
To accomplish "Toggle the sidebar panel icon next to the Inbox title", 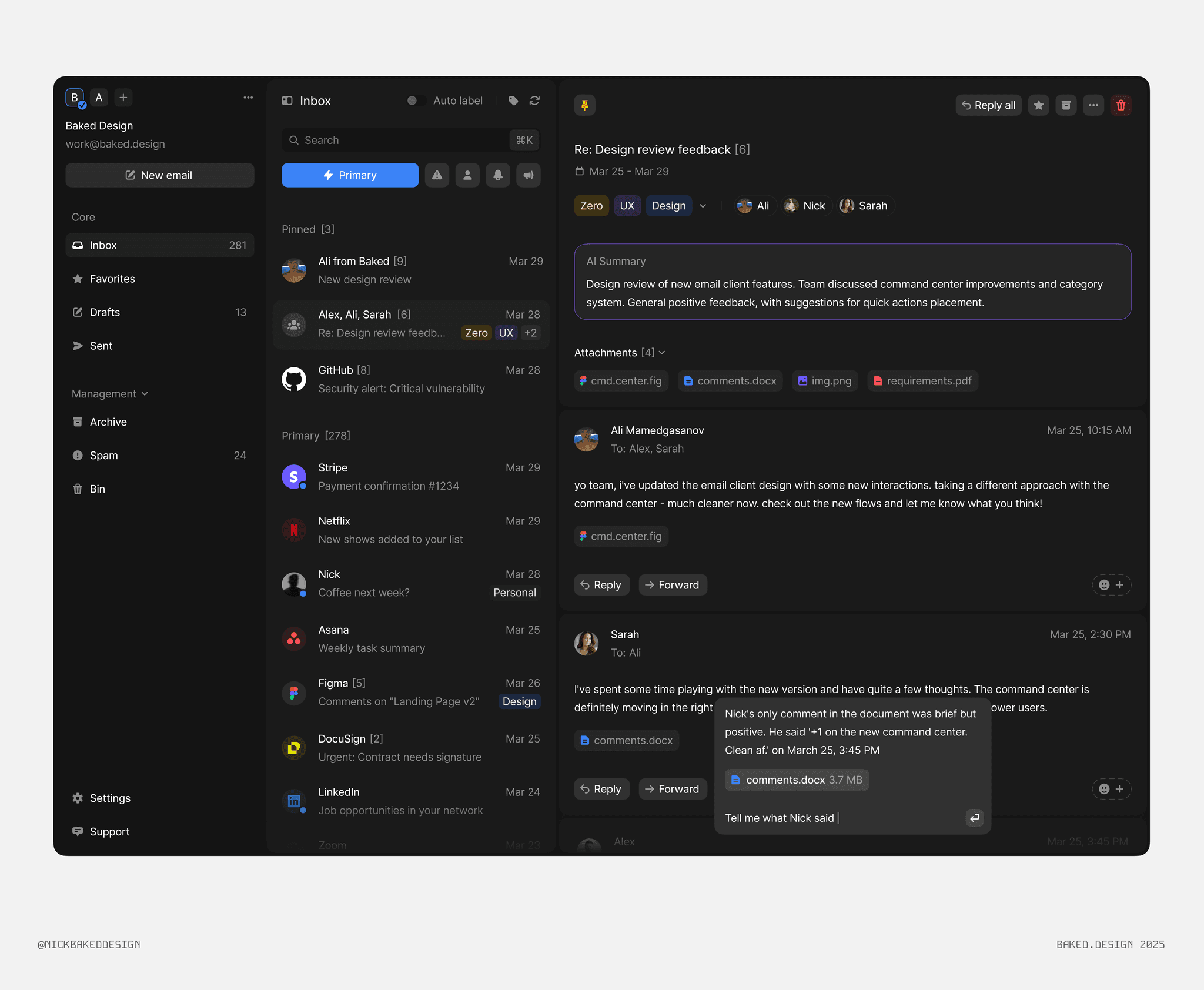I will coord(287,101).
